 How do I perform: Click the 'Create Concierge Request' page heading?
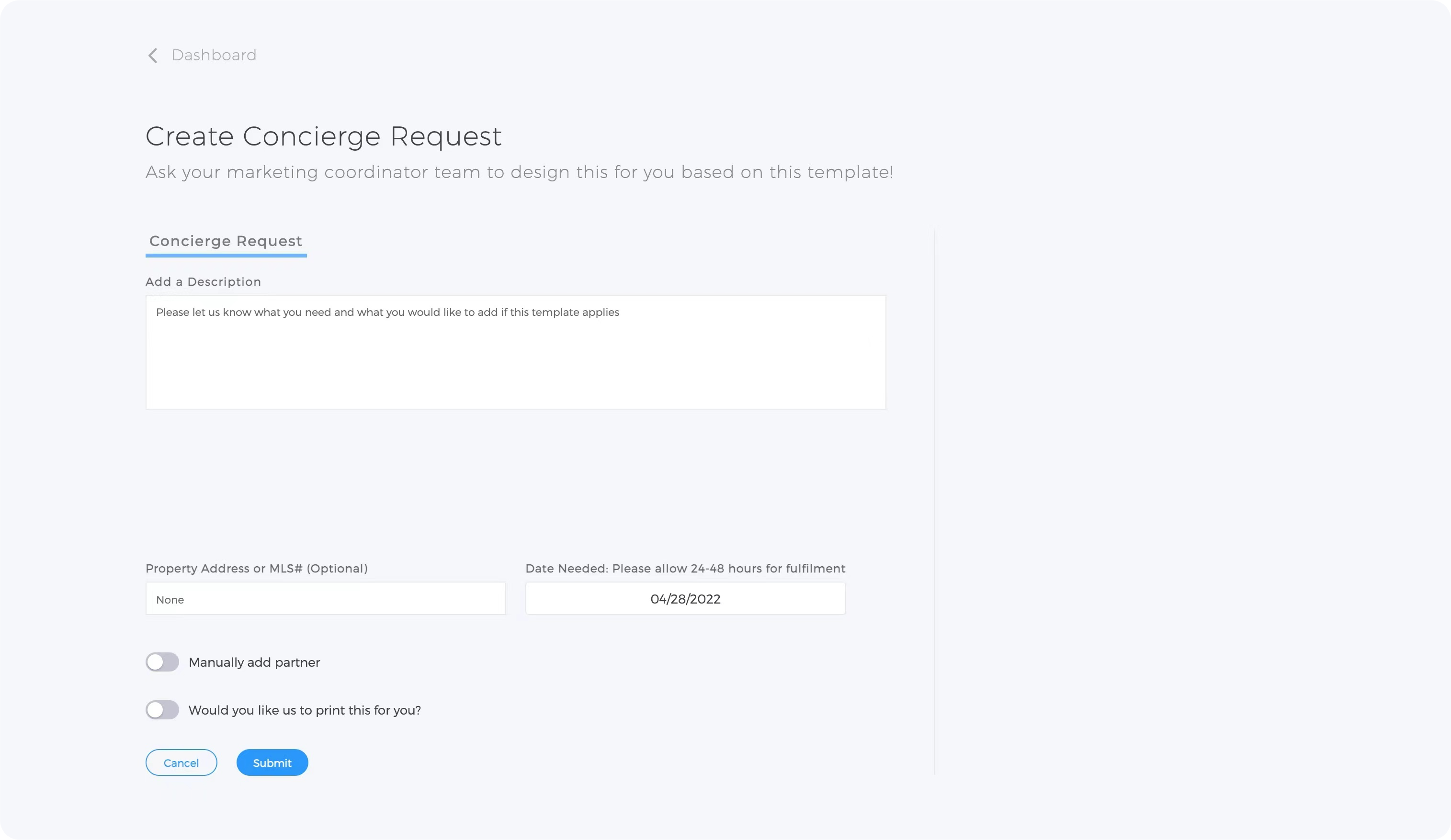pos(324,136)
